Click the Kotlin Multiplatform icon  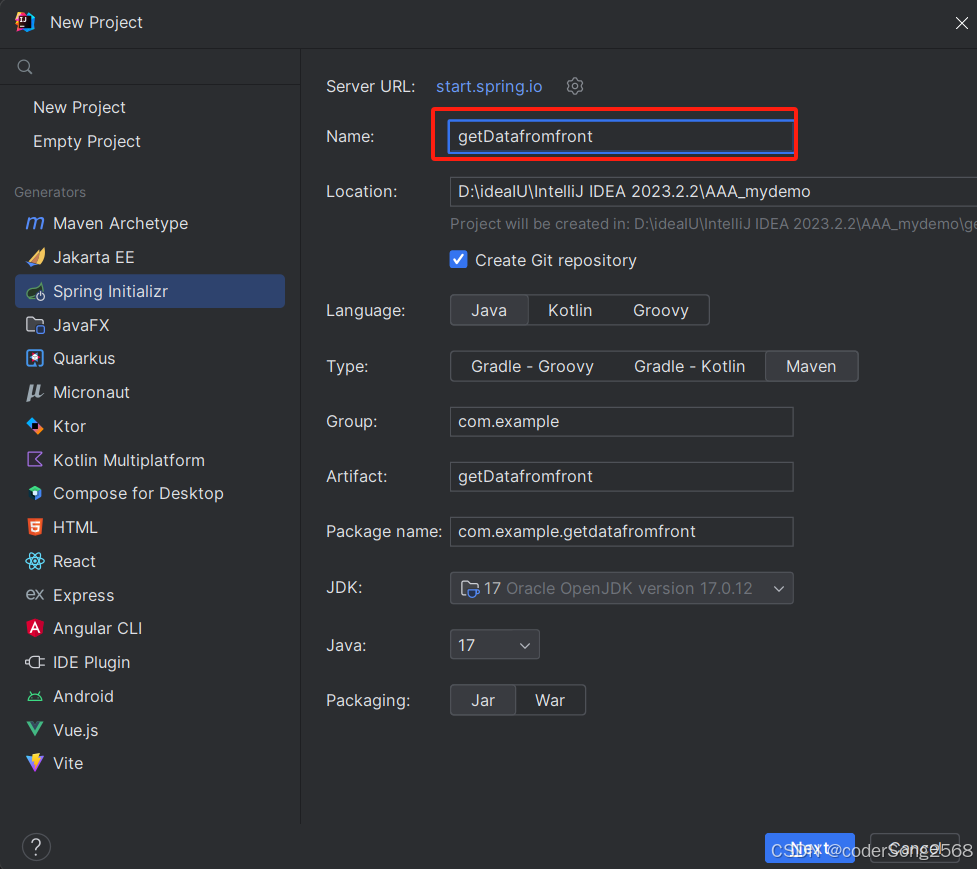35,460
